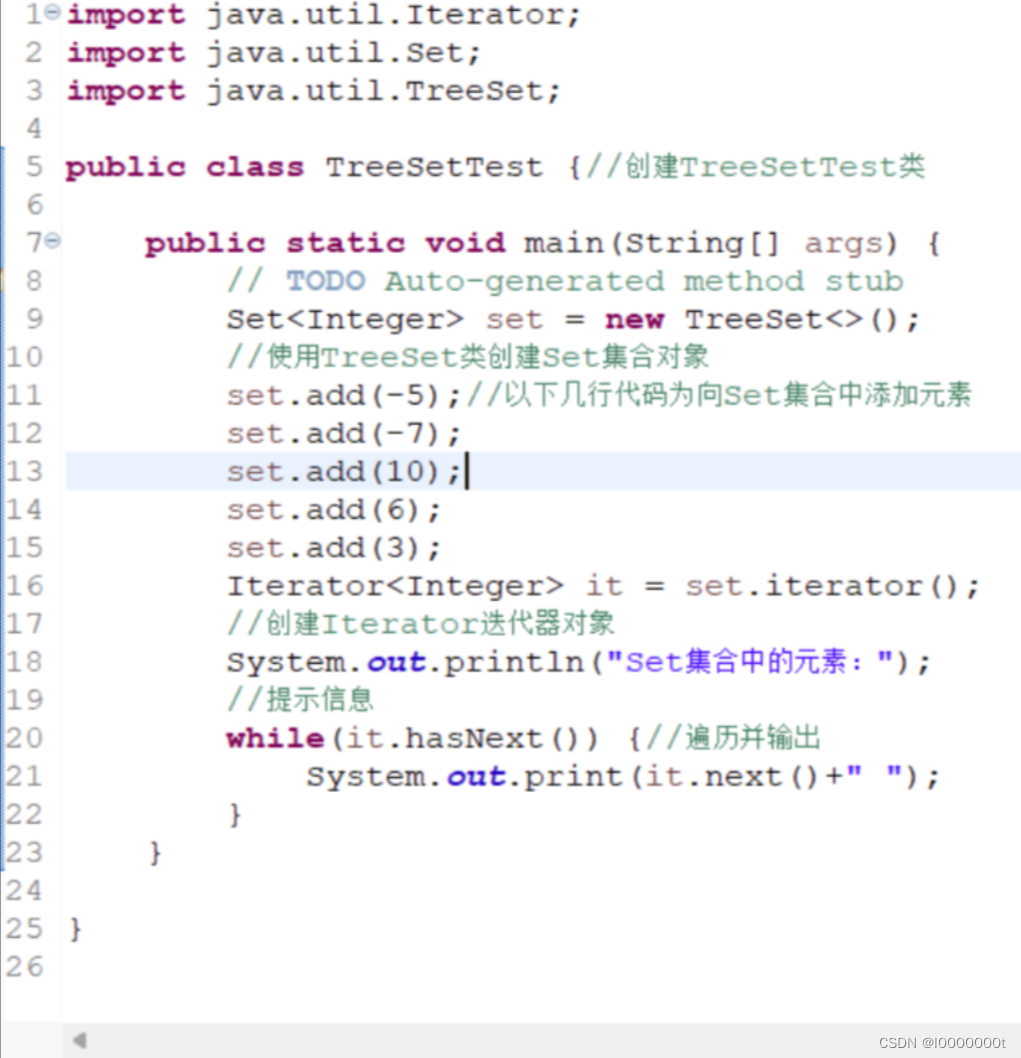This screenshot has width=1021, height=1058.
Task: Click comment '//创建TreeSetTest类'
Action: point(756,167)
